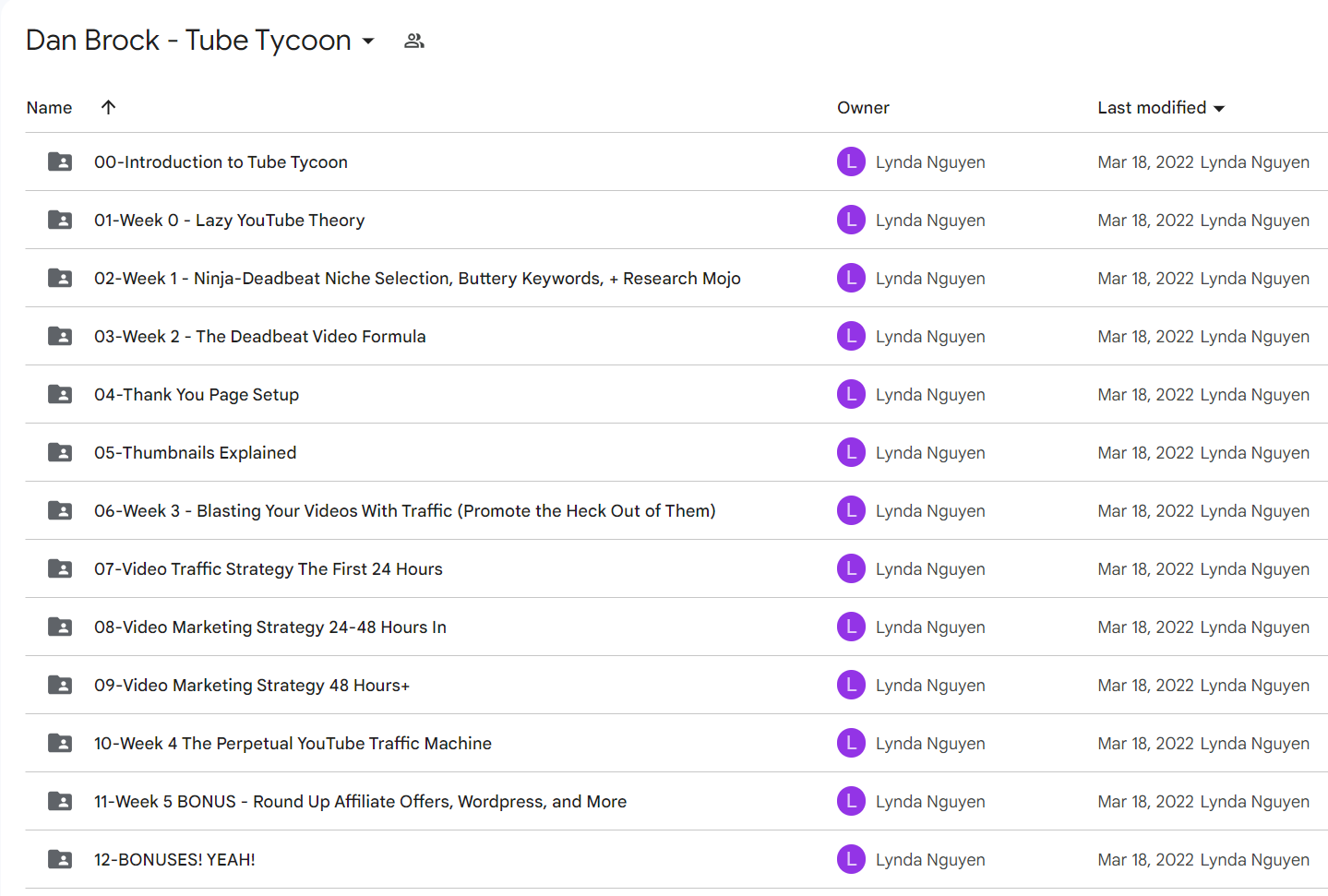Select folder icon for 09-Video Marketing Strategy 48 Hours+
The height and width of the screenshot is (896, 1328).
tap(60, 685)
